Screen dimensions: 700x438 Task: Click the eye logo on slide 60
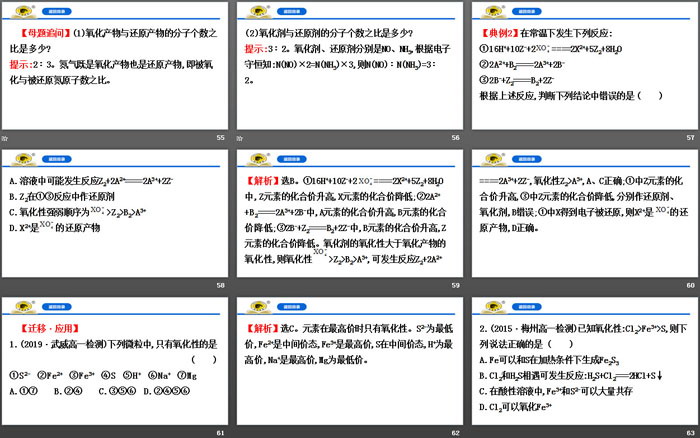pyautogui.click(x=494, y=159)
